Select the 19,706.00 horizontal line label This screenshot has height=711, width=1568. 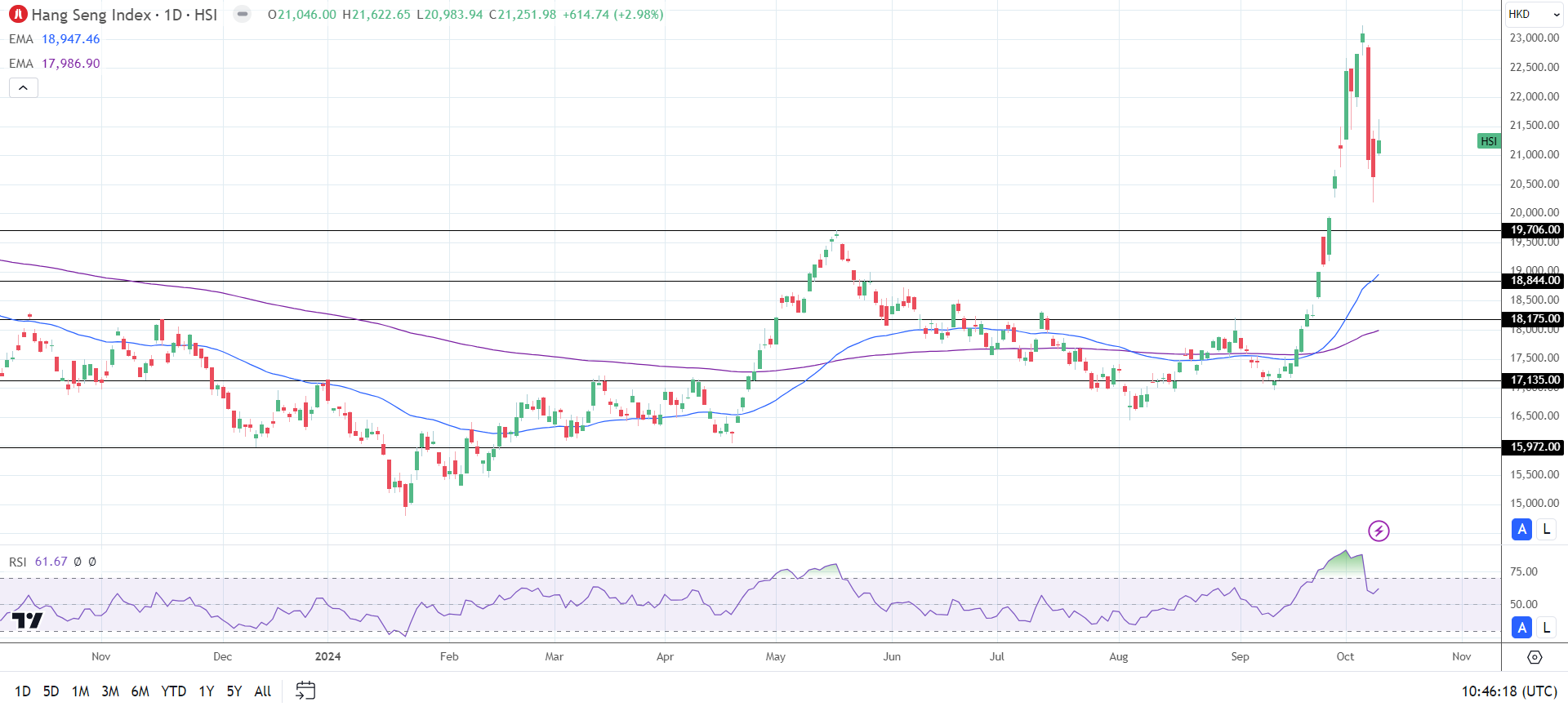[1535, 230]
